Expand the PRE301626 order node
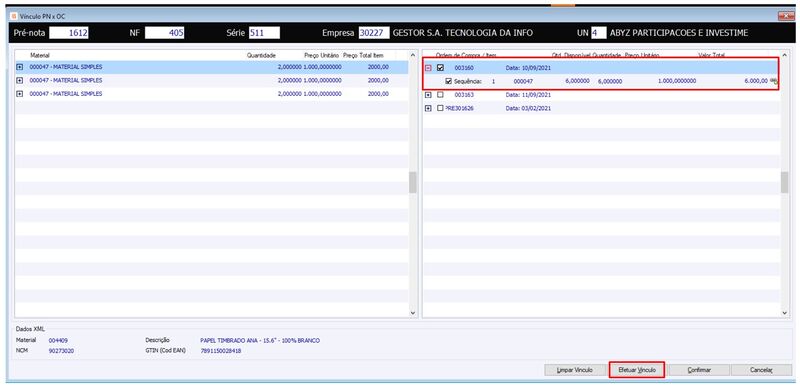The width and height of the screenshot is (800, 389). (x=429, y=108)
